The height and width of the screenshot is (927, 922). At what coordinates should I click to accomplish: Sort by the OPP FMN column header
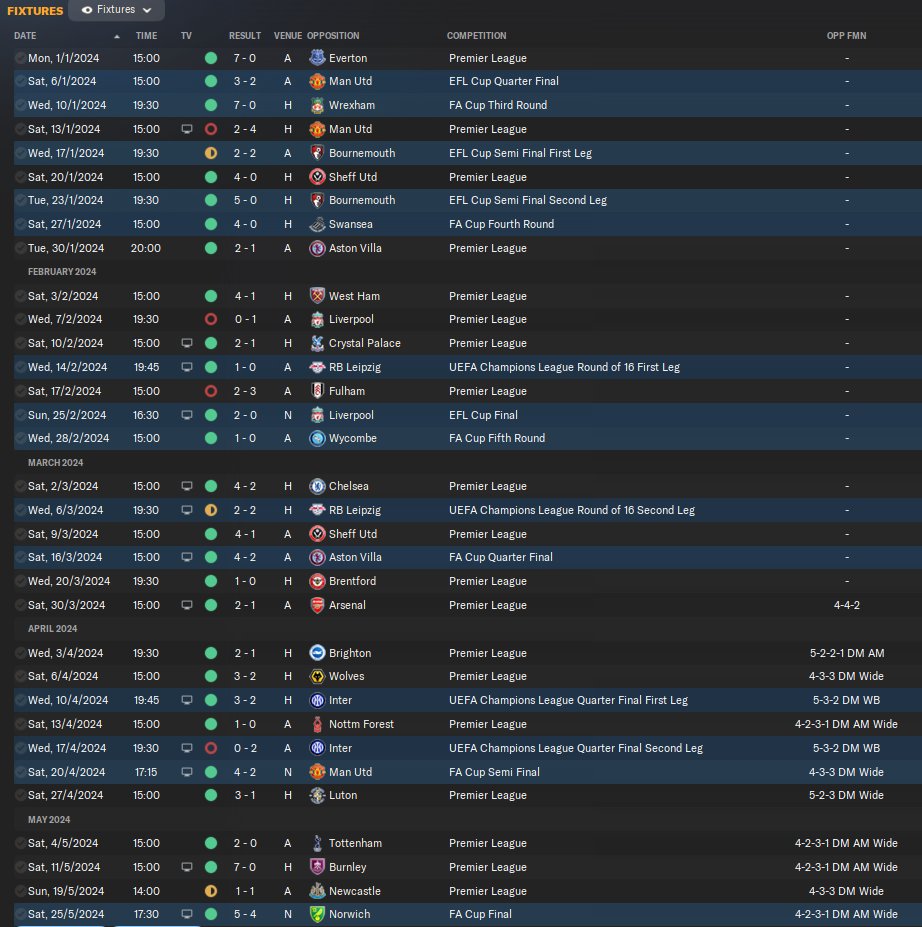pyautogui.click(x=846, y=35)
